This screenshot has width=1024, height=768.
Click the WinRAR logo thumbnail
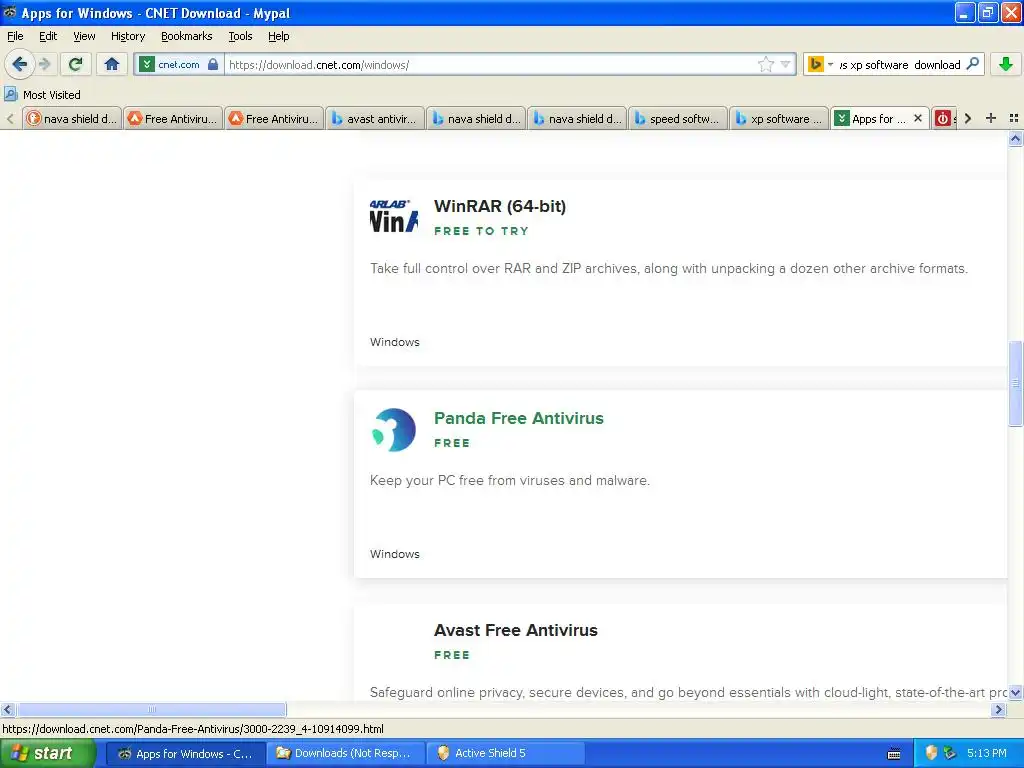394,216
